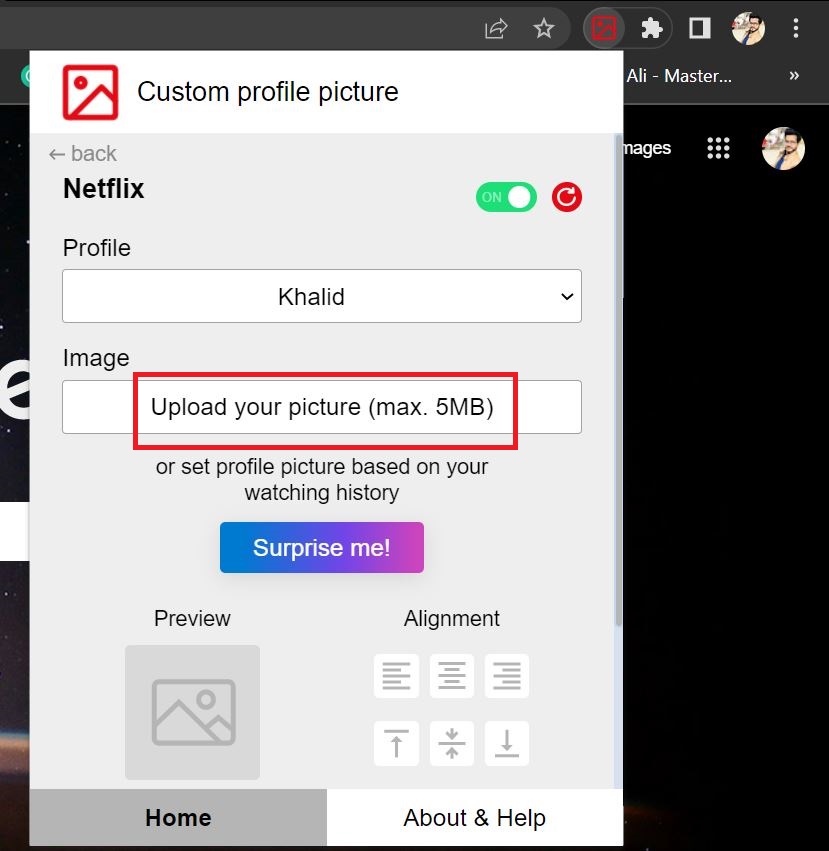Click the red reset refresh icon
The width and height of the screenshot is (829, 851).
[567, 197]
